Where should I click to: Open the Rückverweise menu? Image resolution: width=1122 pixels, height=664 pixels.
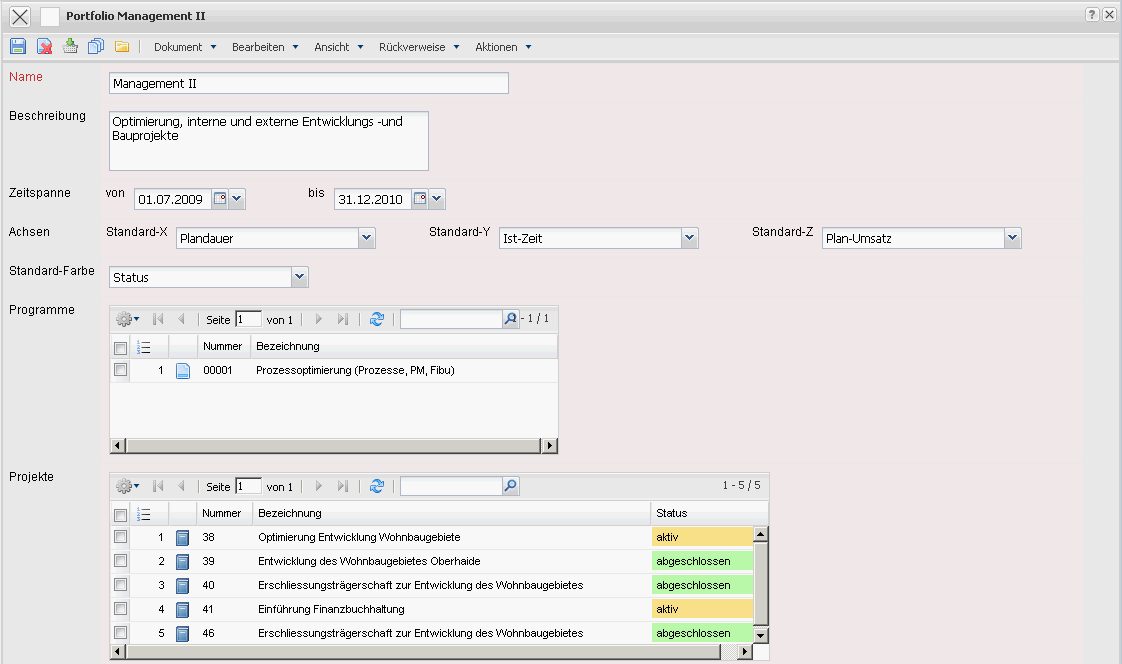pyautogui.click(x=419, y=47)
